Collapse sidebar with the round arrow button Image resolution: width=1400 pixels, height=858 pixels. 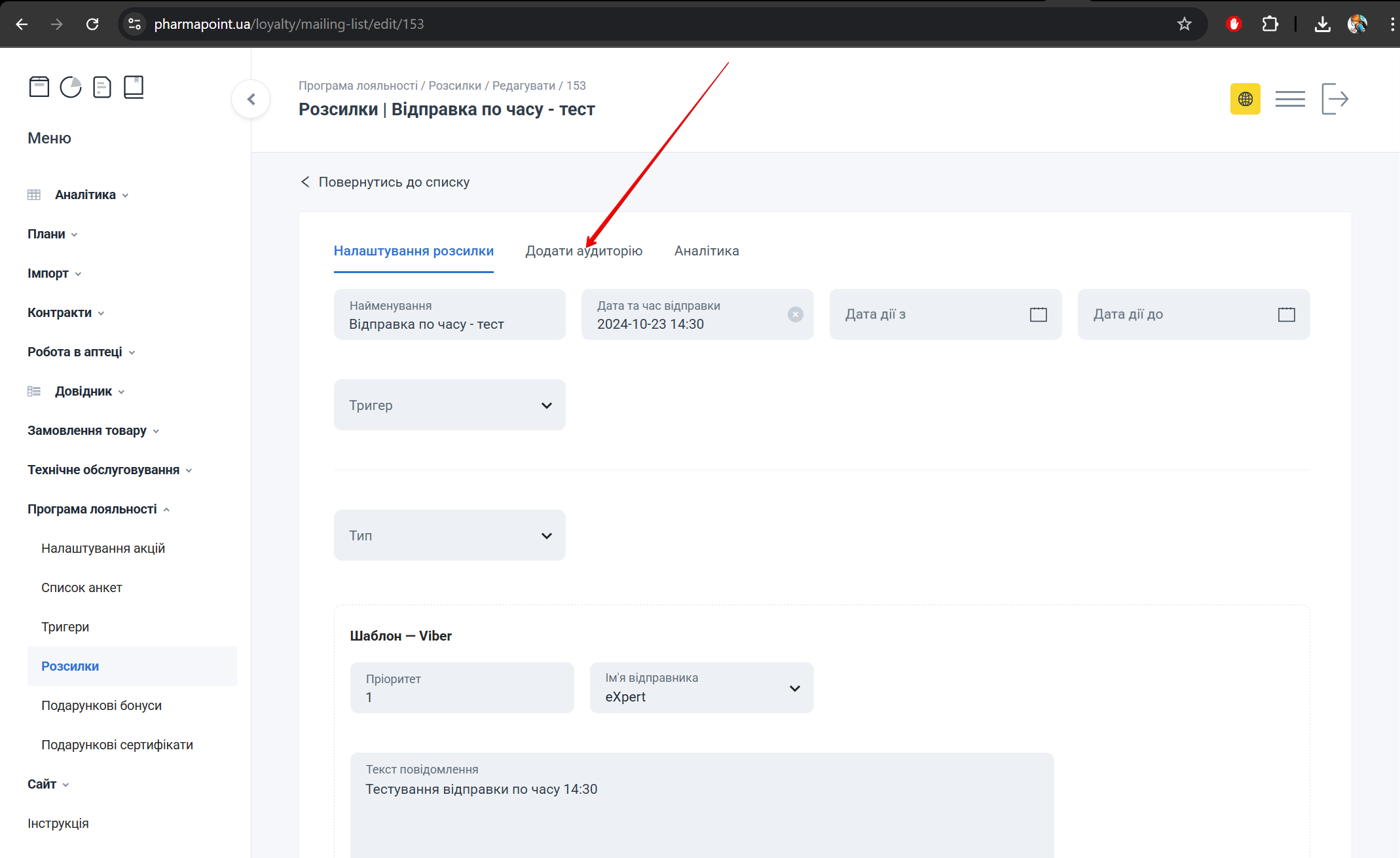(251, 99)
